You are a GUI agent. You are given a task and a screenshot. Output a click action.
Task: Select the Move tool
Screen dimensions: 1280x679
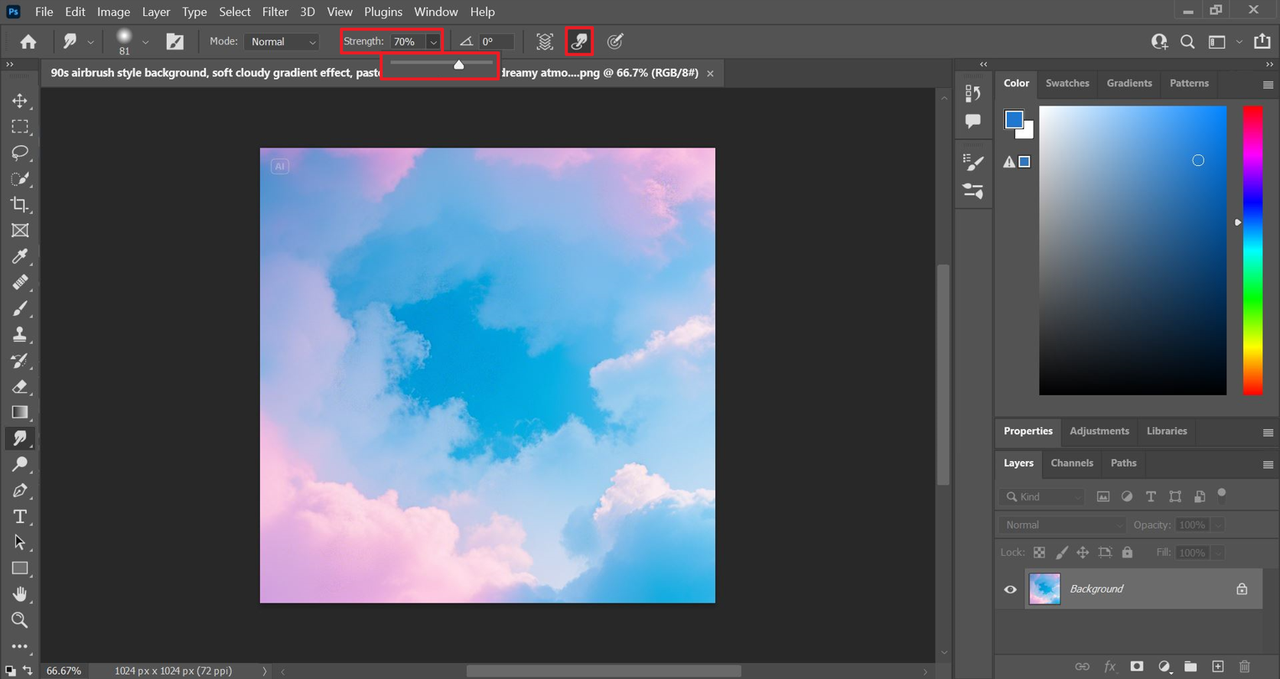click(19, 101)
